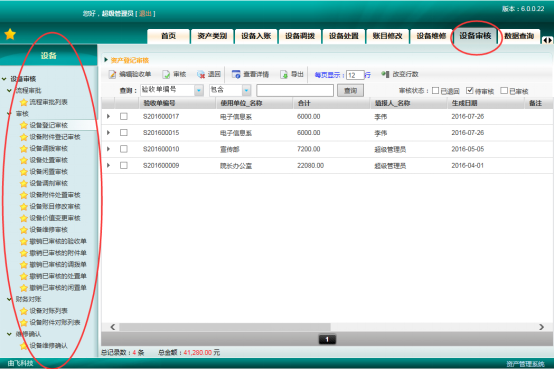Viewport: 554px width, 370px height.
Task: Open the 包含 condition dropdown
Action: (246, 90)
